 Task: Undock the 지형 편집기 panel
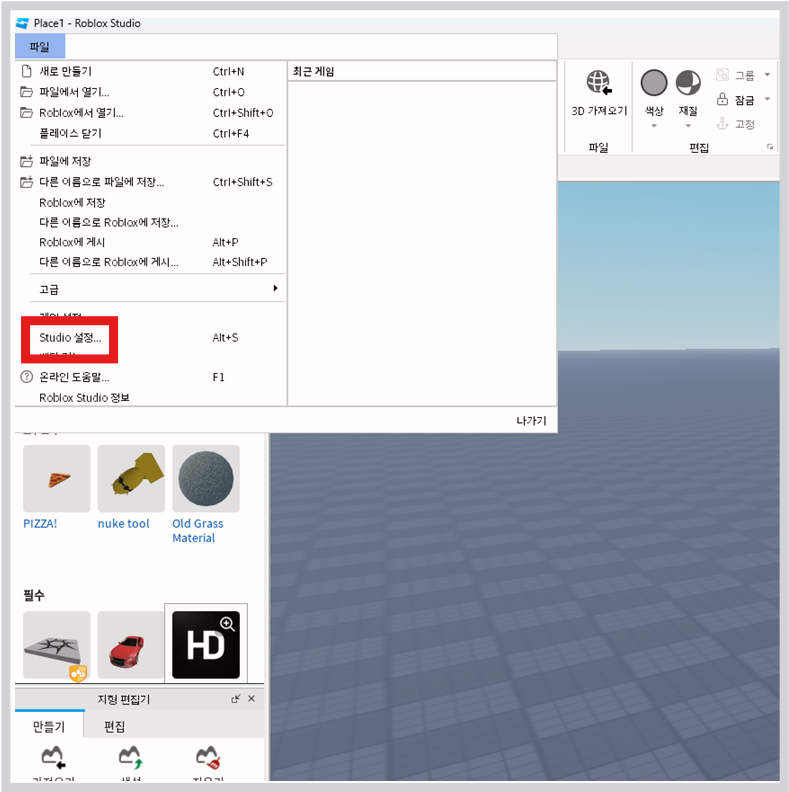(235, 699)
